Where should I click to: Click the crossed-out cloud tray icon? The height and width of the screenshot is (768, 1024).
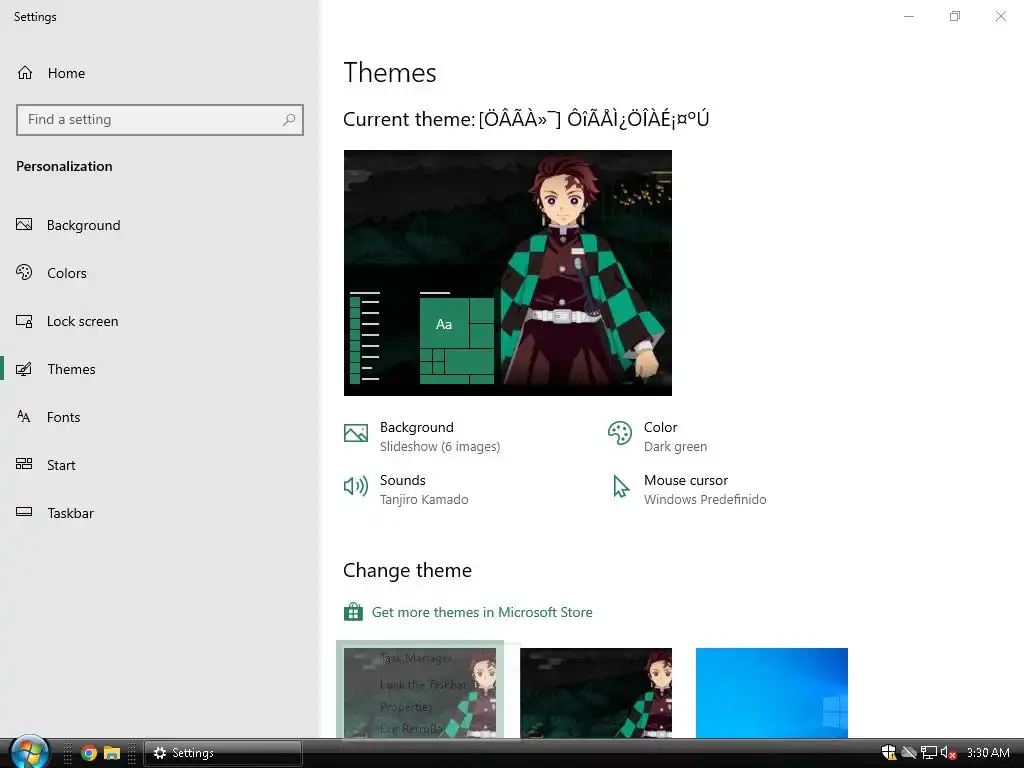909,753
